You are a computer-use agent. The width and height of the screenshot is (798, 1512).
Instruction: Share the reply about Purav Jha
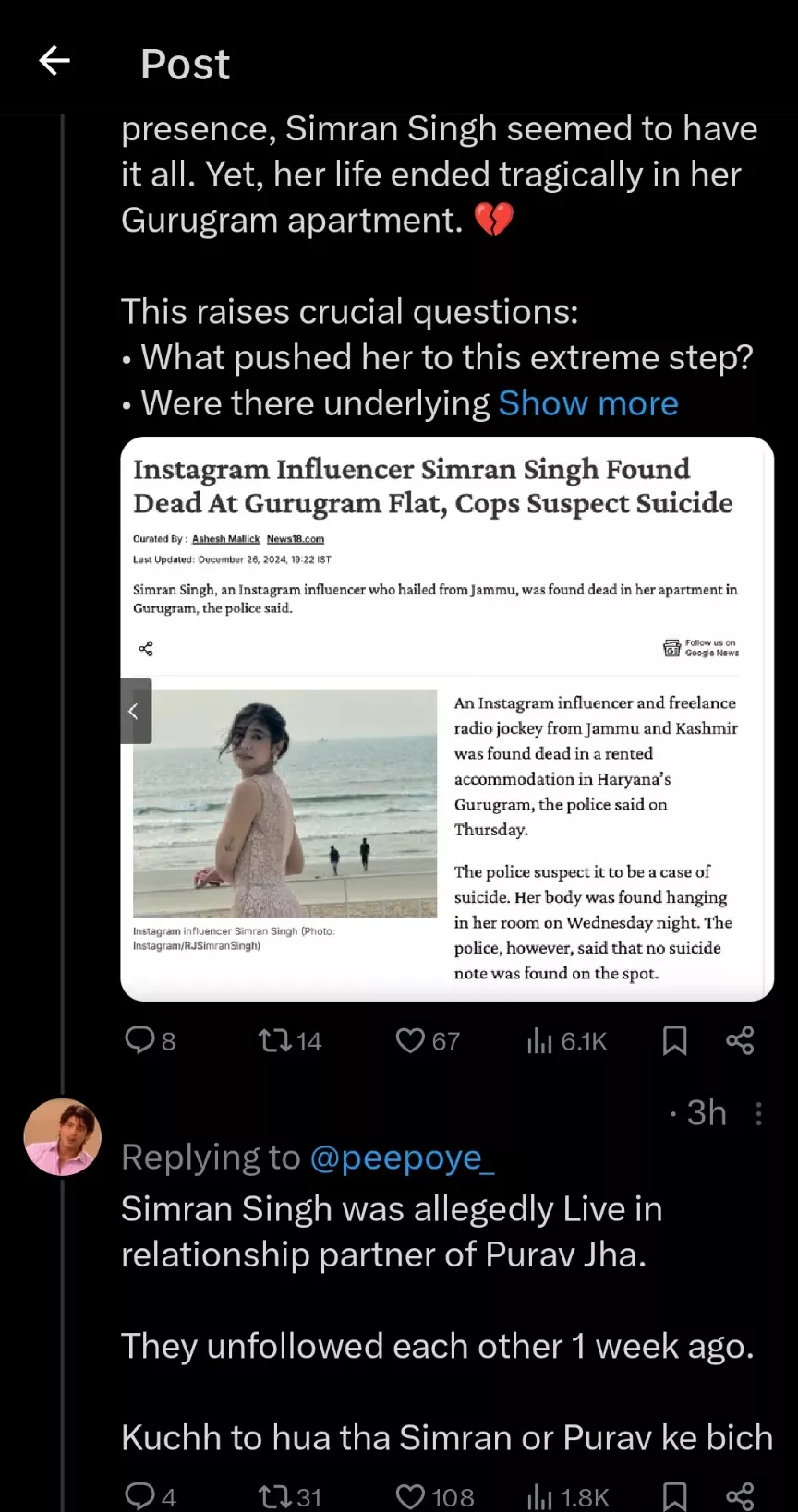pos(740,1495)
